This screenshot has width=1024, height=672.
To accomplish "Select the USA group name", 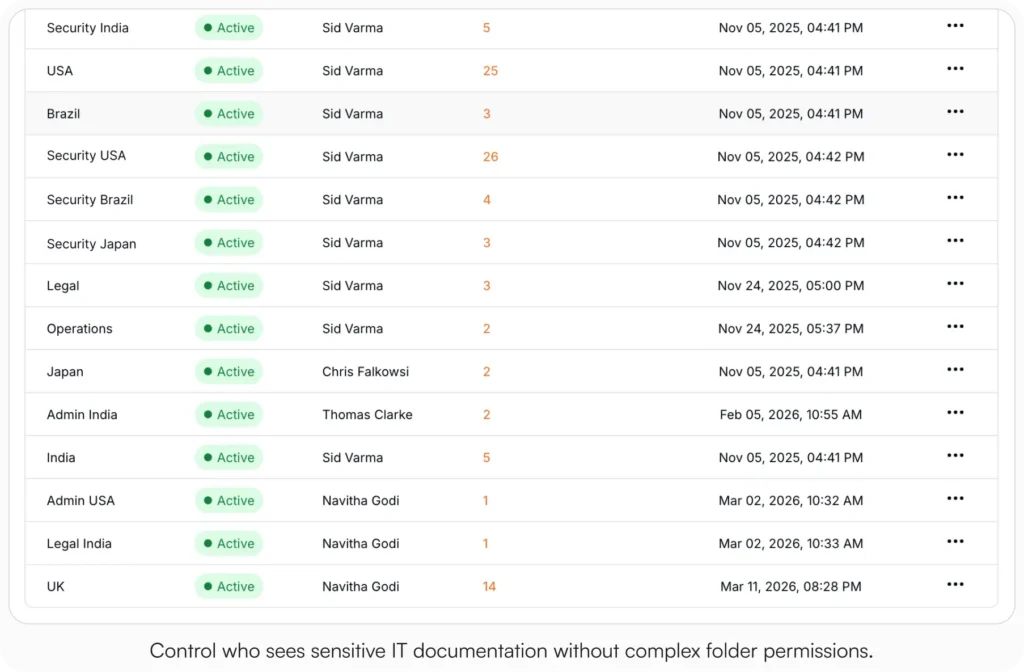I will 59,71.
